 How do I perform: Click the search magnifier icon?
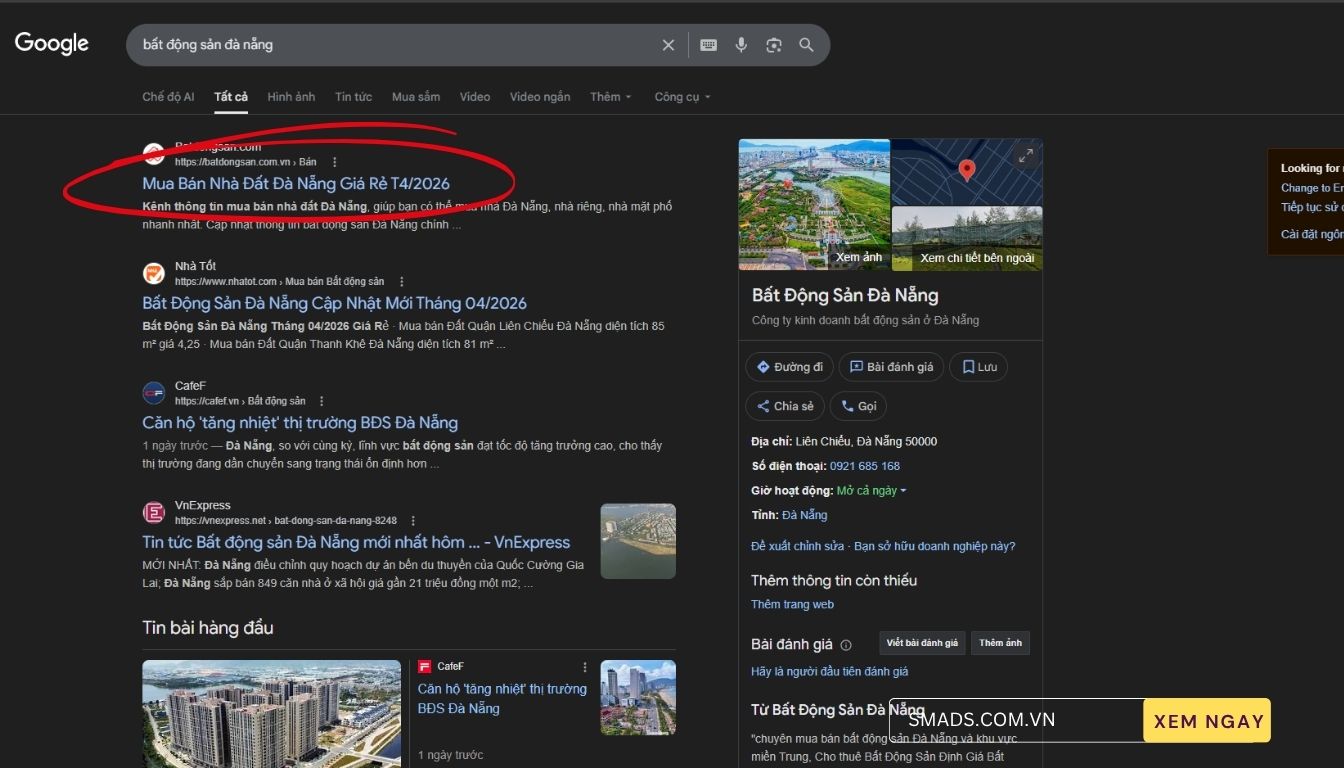806,45
